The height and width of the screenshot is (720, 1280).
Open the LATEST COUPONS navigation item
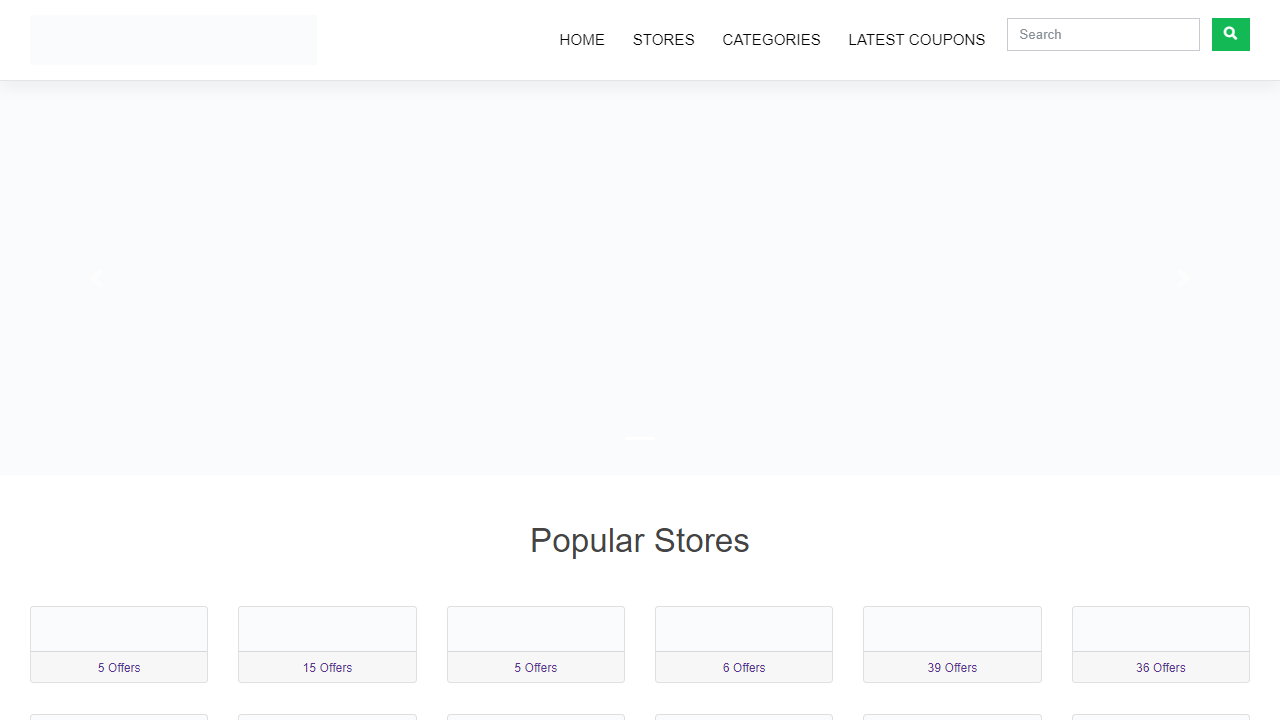click(916, 40)
